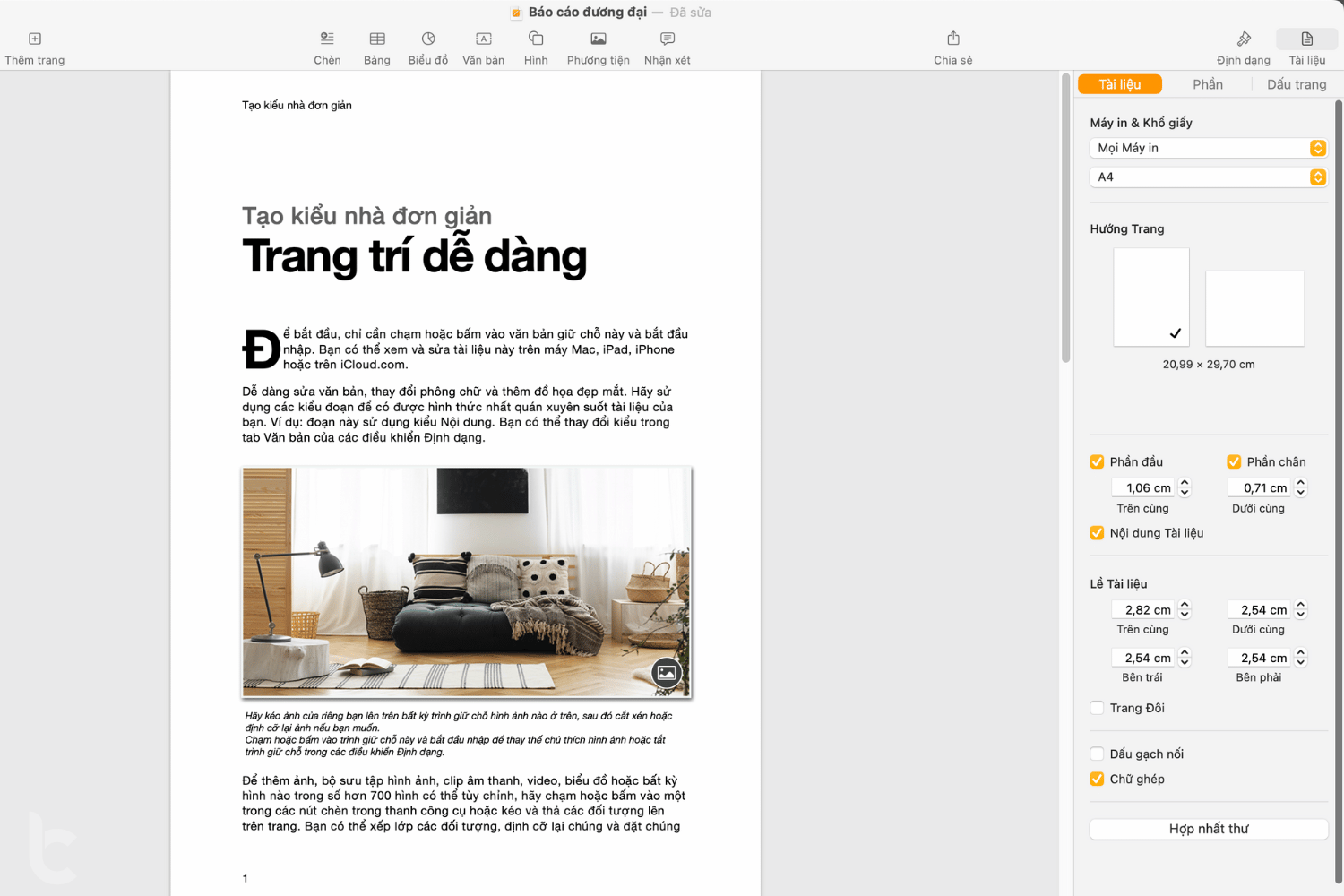Disable the Chữ ghép ligatures checkbox

(1097, 779)
